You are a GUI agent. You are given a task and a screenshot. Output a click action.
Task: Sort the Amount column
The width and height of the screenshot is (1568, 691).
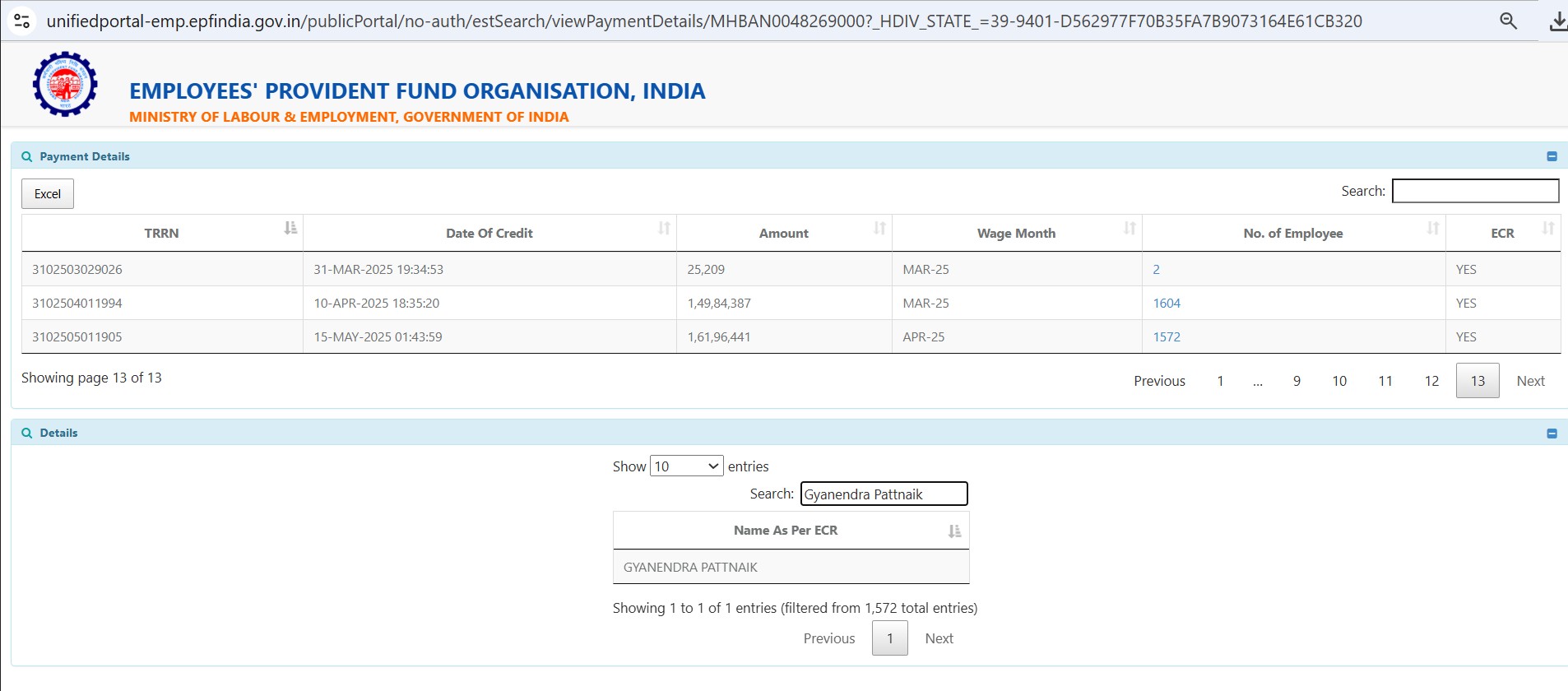879,229
